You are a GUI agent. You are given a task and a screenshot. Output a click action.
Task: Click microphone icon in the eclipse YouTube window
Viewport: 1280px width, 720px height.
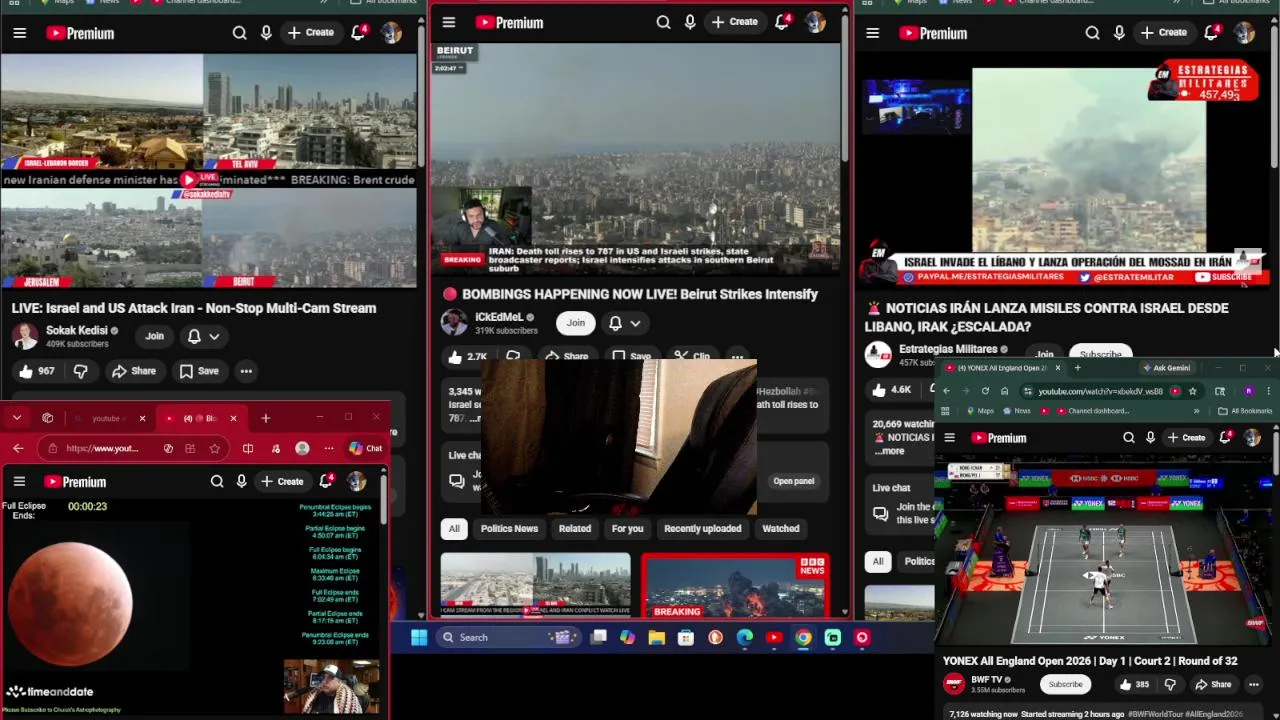click(241, 482)
